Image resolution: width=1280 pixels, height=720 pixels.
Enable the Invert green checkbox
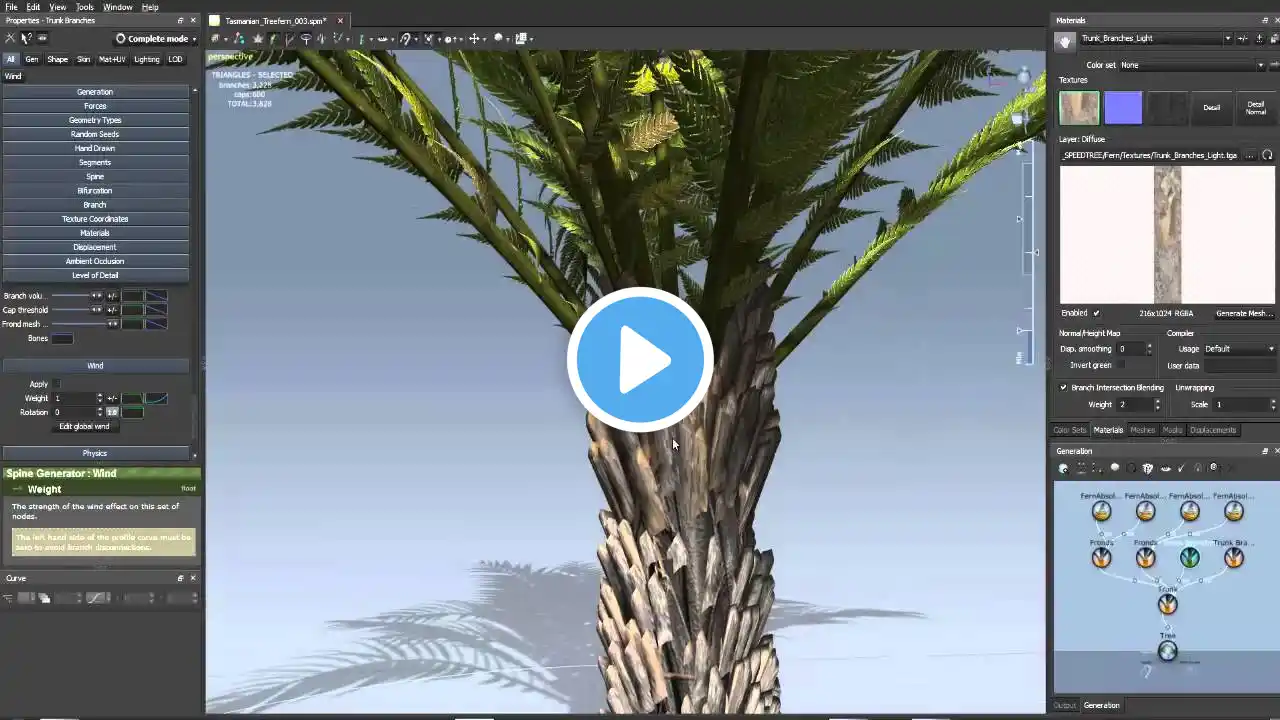(1121, 365)
